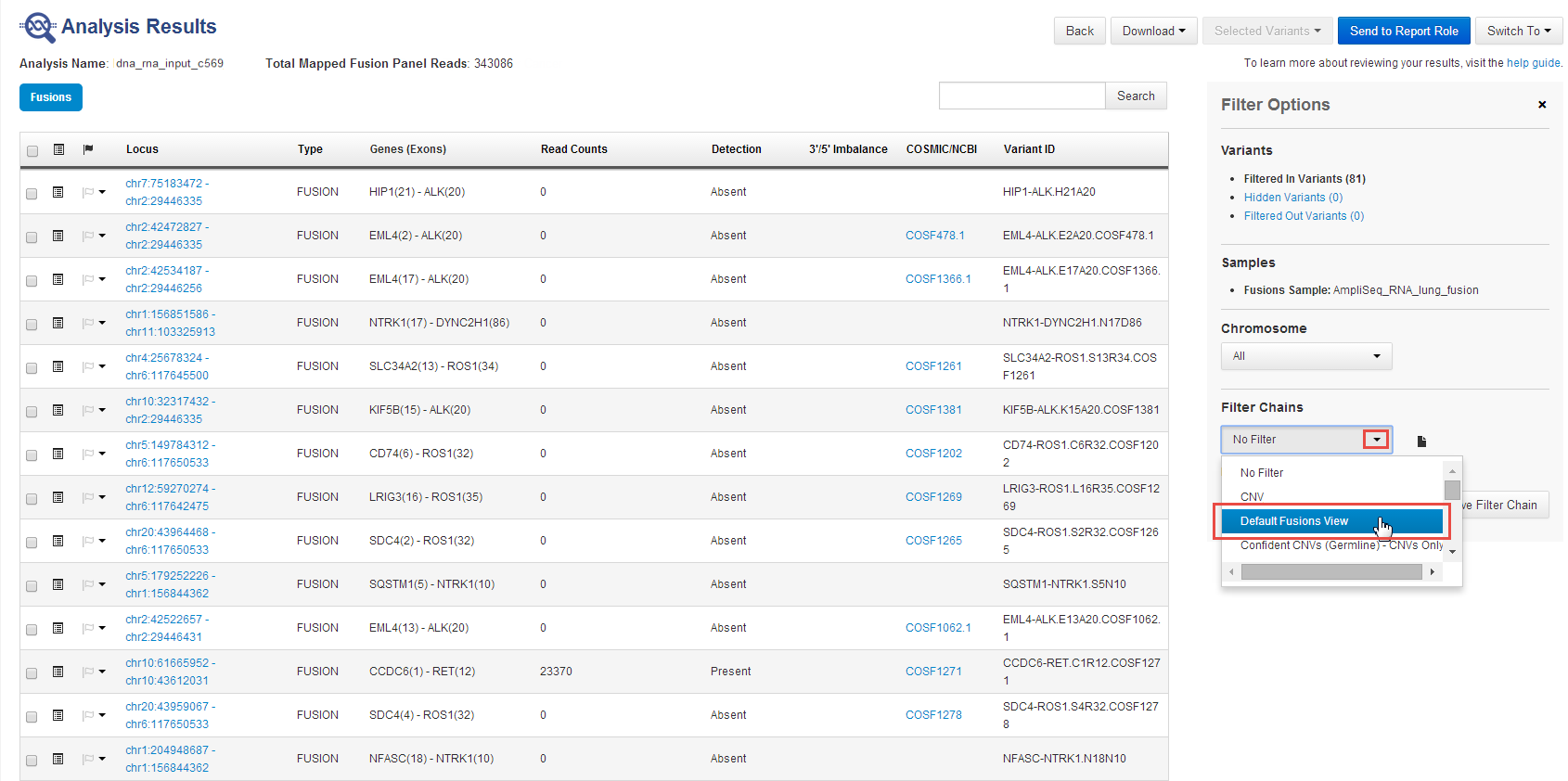Select checkbox for KIF5B(15)-ALK(20) row
Screen dimensions: 1568x781
click(x=32, y=411)
